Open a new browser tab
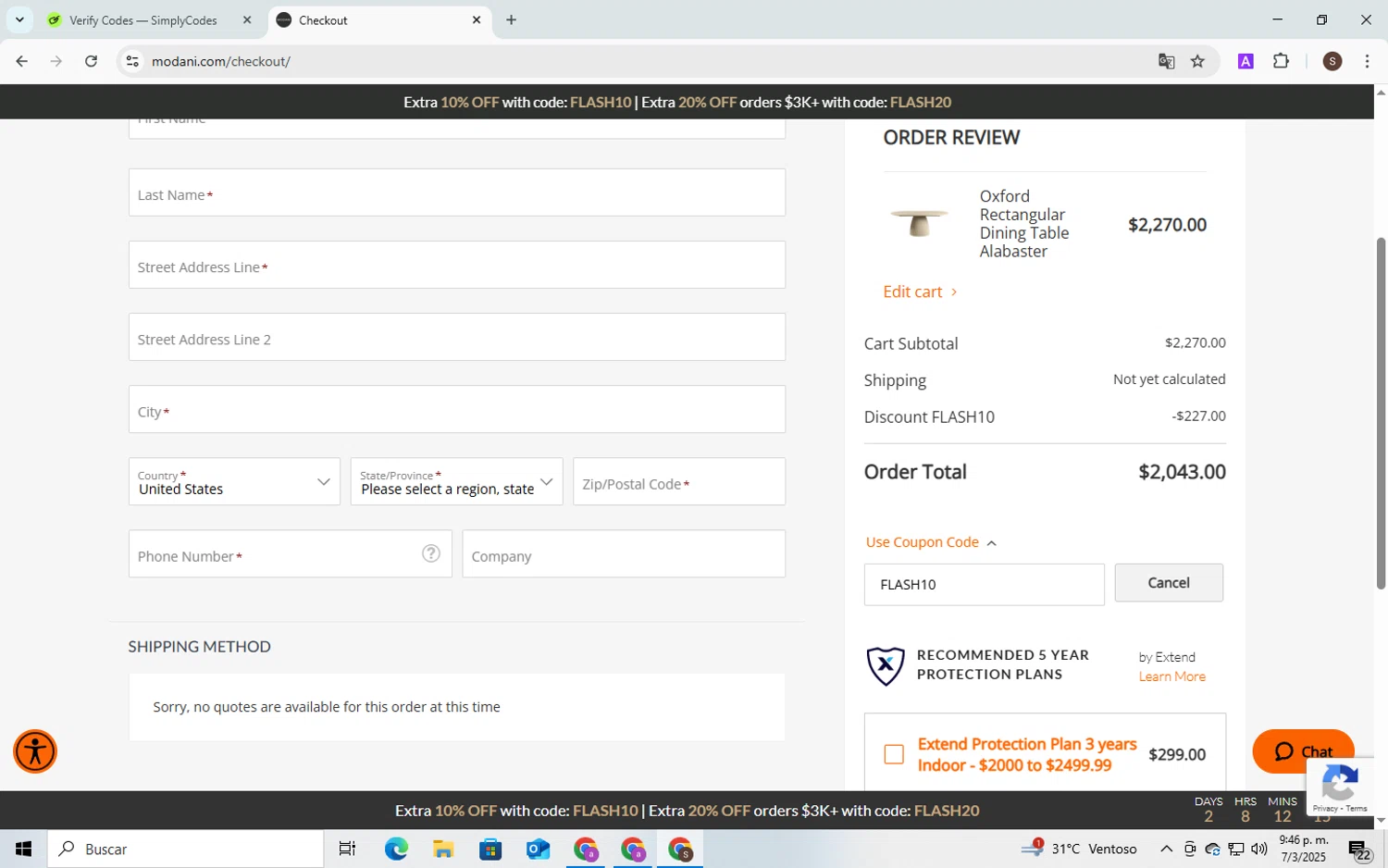1388x868 pixels. [x=511, y=19]
